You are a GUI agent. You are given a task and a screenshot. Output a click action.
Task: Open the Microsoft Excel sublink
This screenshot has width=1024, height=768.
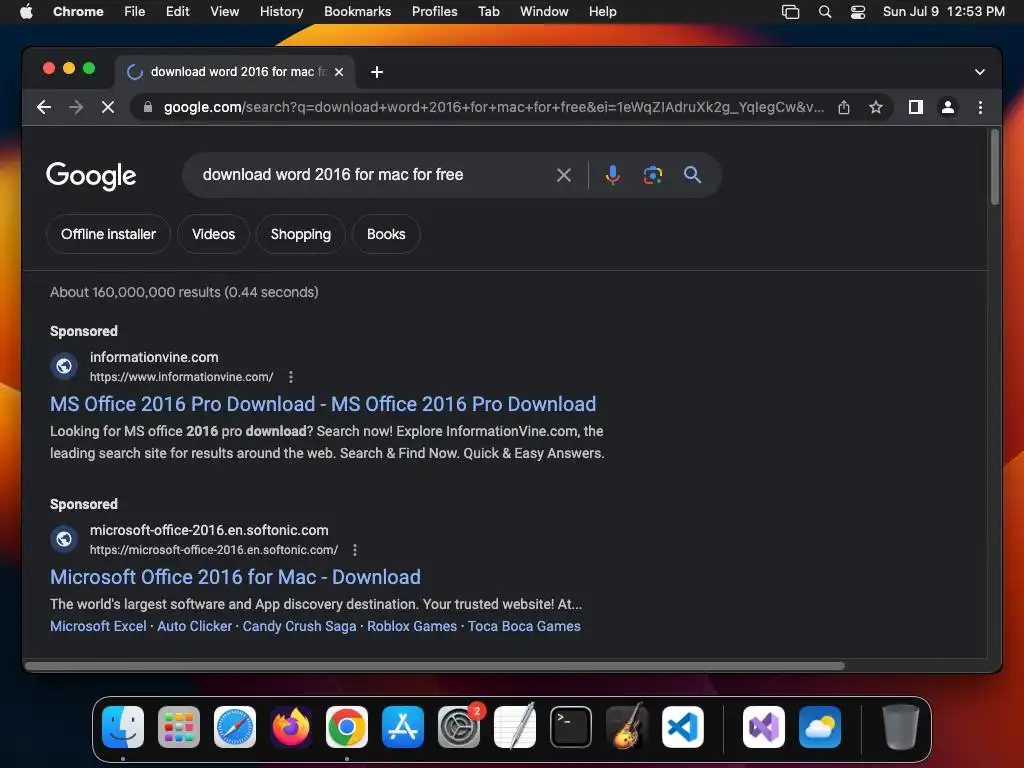(99, 626)
